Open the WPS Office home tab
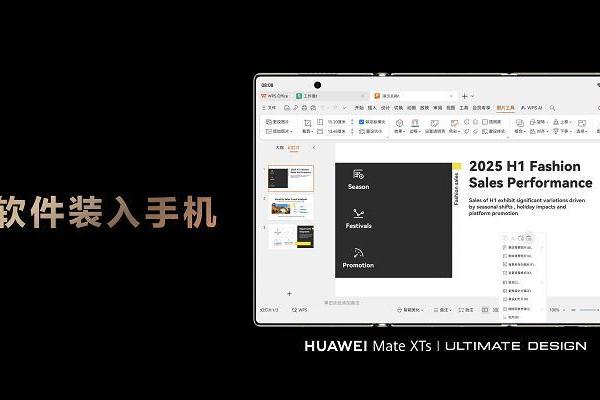Screen dimensions: 600x400 click(274, 96)
